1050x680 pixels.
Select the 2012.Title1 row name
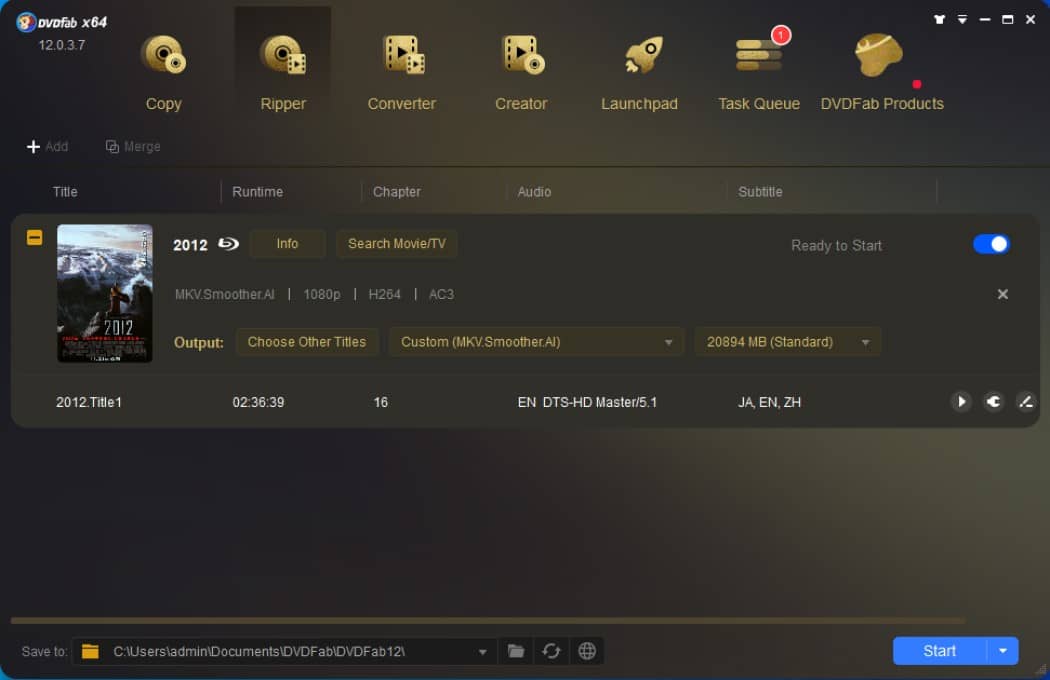pos(88,402)
